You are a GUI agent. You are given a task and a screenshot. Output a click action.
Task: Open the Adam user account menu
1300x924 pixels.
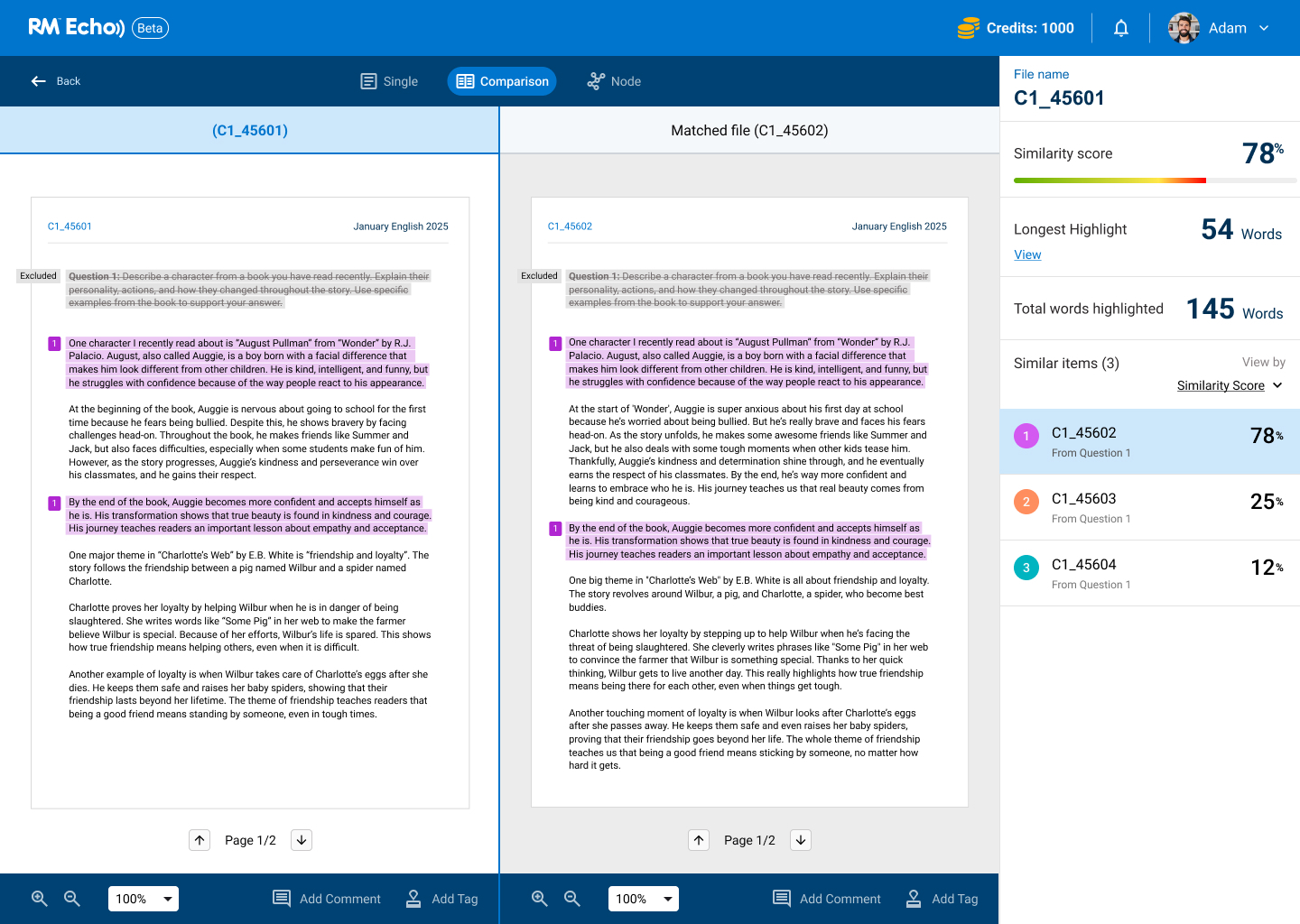(1219, 28)
